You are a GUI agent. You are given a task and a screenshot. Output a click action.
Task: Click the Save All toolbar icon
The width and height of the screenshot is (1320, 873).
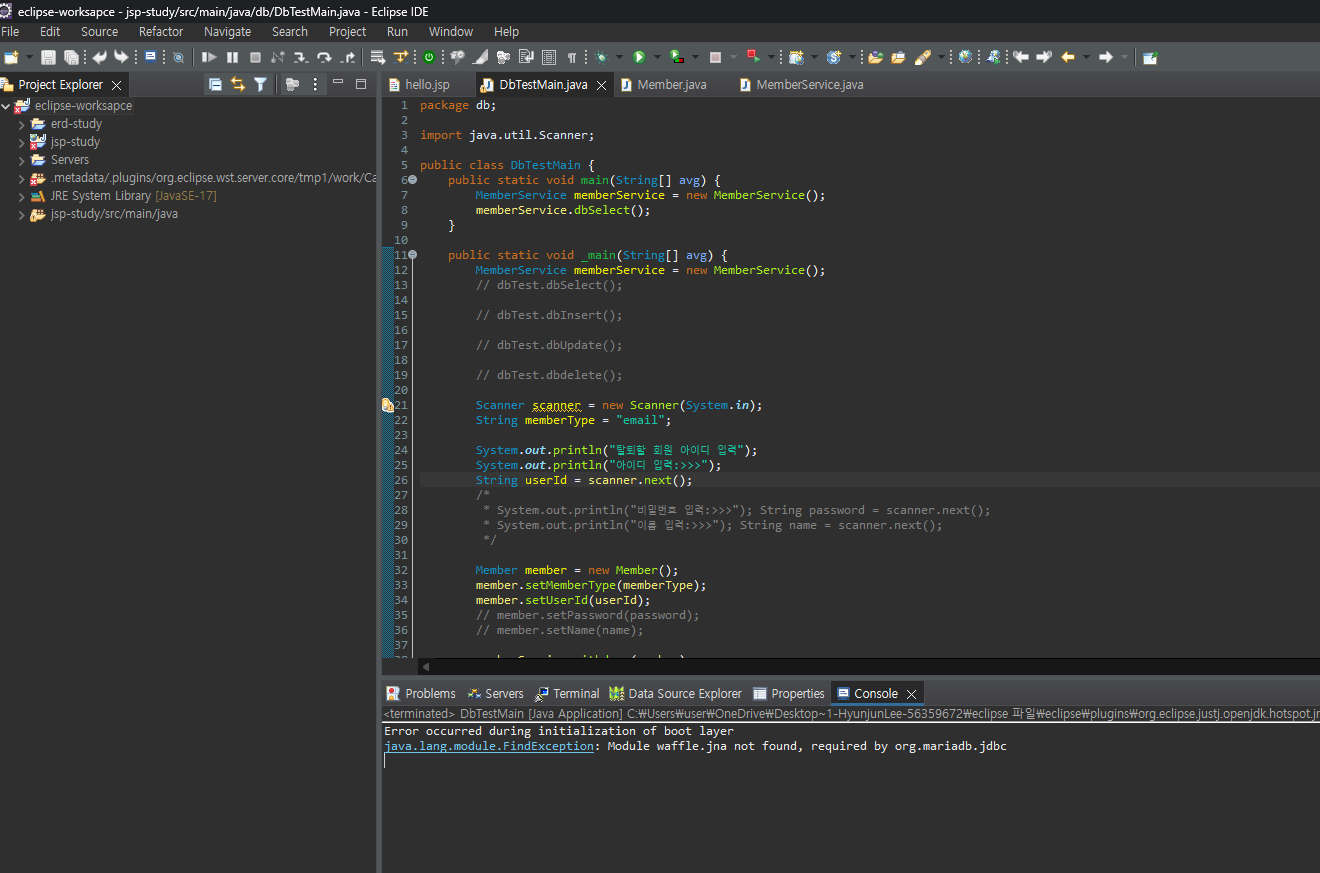71,57
